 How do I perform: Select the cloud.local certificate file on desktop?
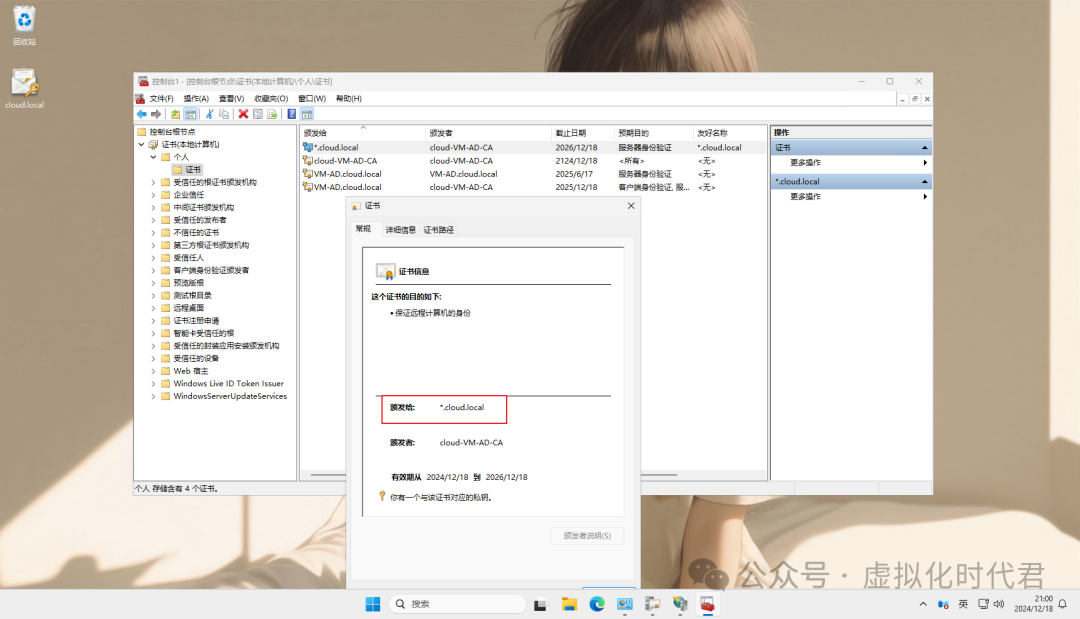tap(24, 88)
